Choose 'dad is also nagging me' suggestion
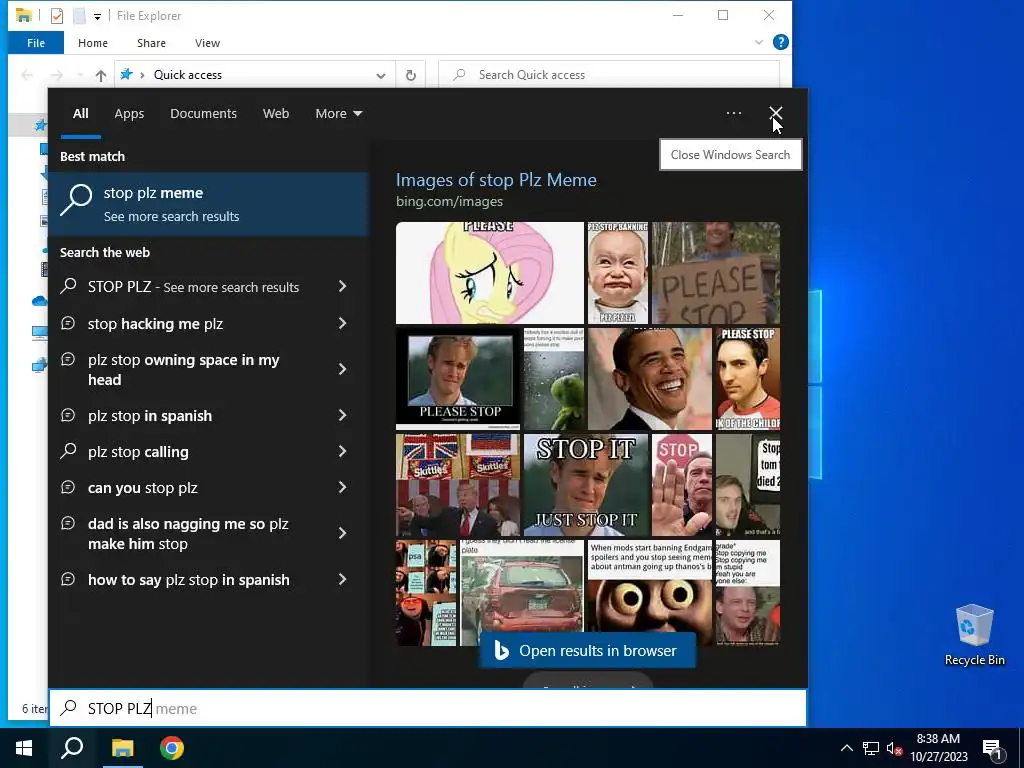 point(188,534)
